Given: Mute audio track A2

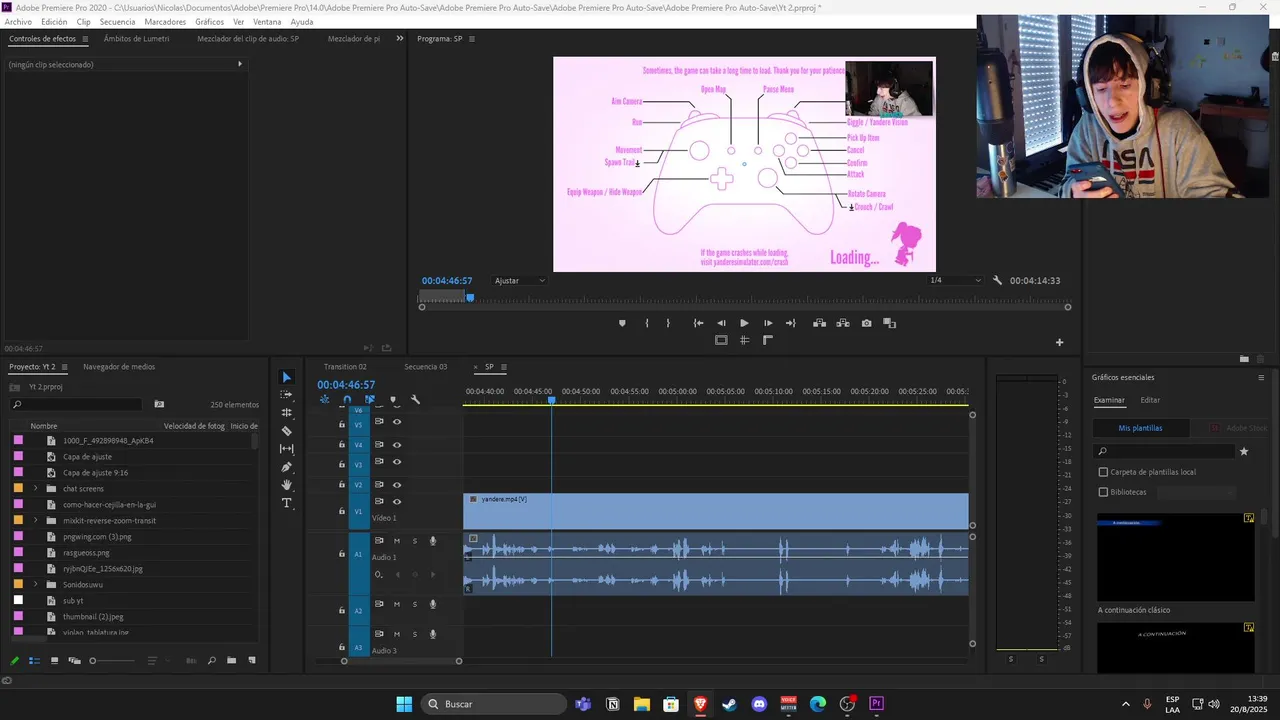Looking at the screenshot, I should [x=397, y=604].
